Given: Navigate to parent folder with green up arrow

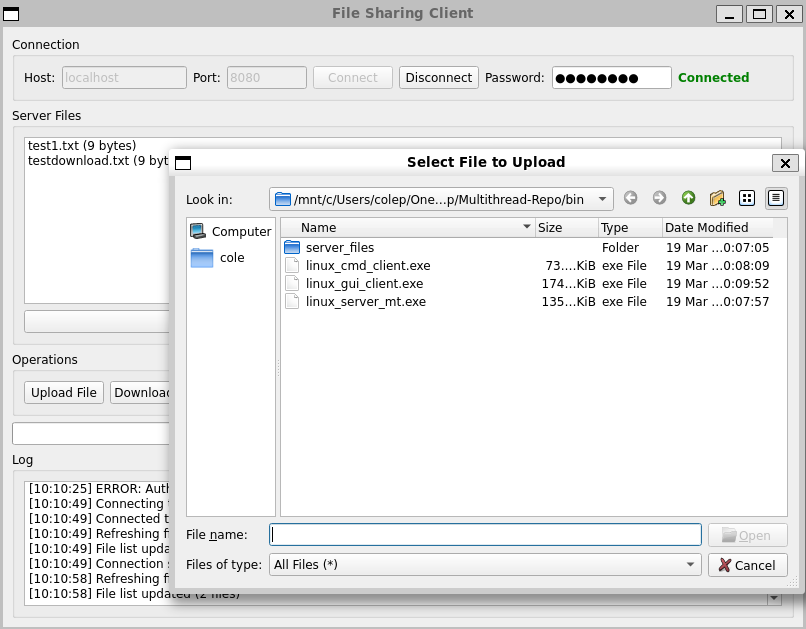Looking at the screenshot, I should click(688, 198).
